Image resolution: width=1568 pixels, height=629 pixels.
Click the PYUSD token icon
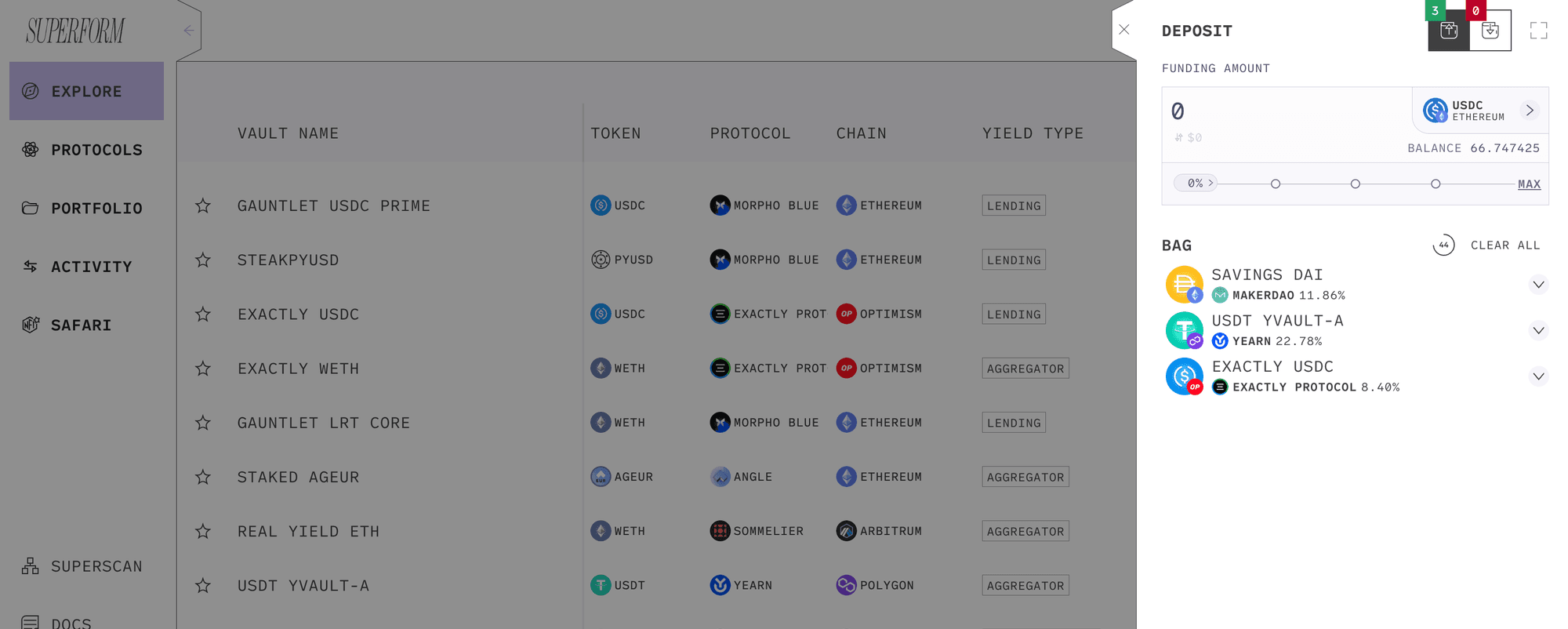pyautogui.click(x=601, y=260)
